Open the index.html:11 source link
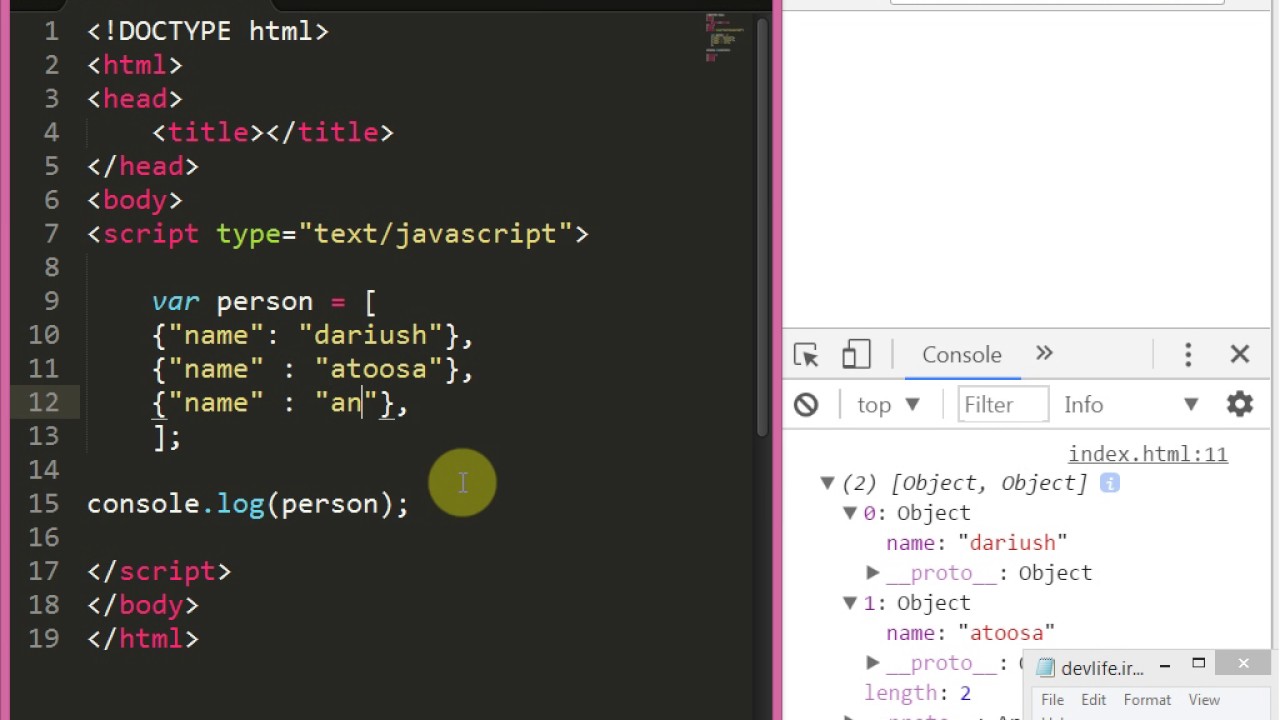The height and width of the screenshot is (720, 1280). click(1148, 454)
